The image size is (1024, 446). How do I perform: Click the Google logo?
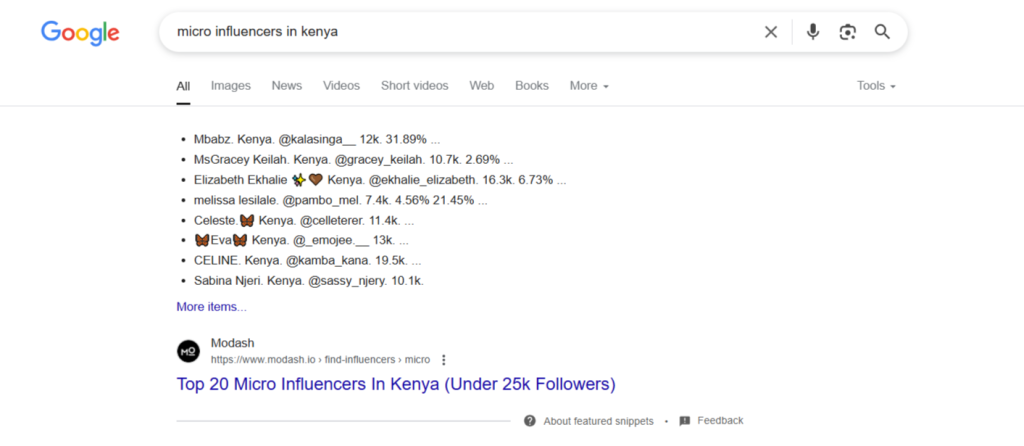tap(80, 33)
